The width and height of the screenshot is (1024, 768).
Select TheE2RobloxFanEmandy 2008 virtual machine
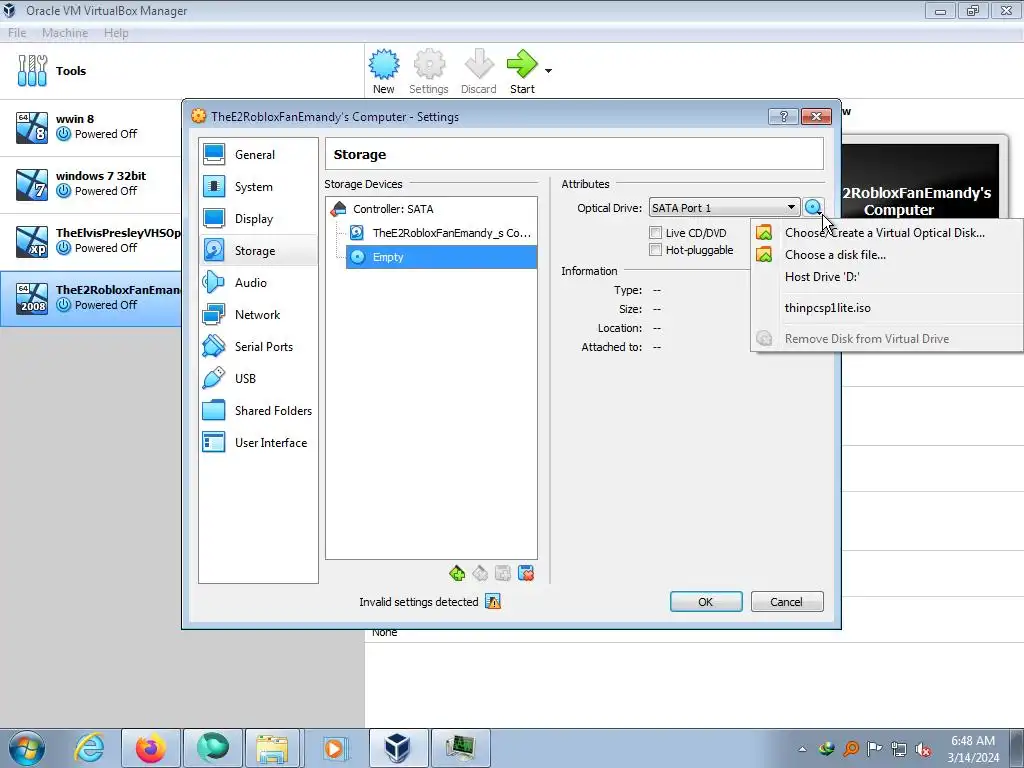[x=91, y=298]
